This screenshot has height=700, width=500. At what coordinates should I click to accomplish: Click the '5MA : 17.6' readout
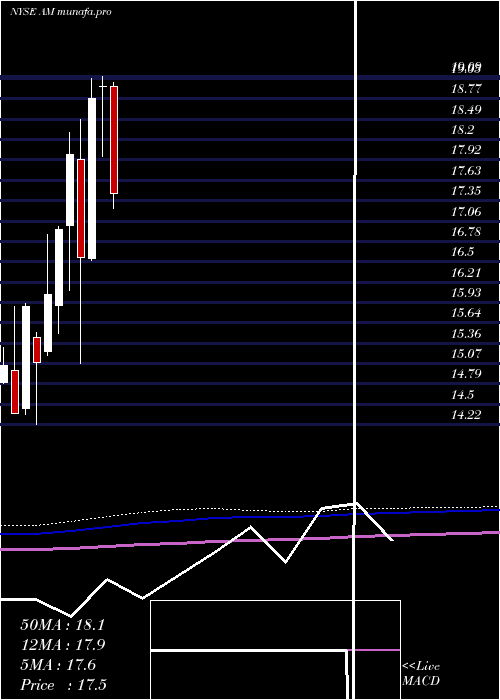(x=58, y=665)
